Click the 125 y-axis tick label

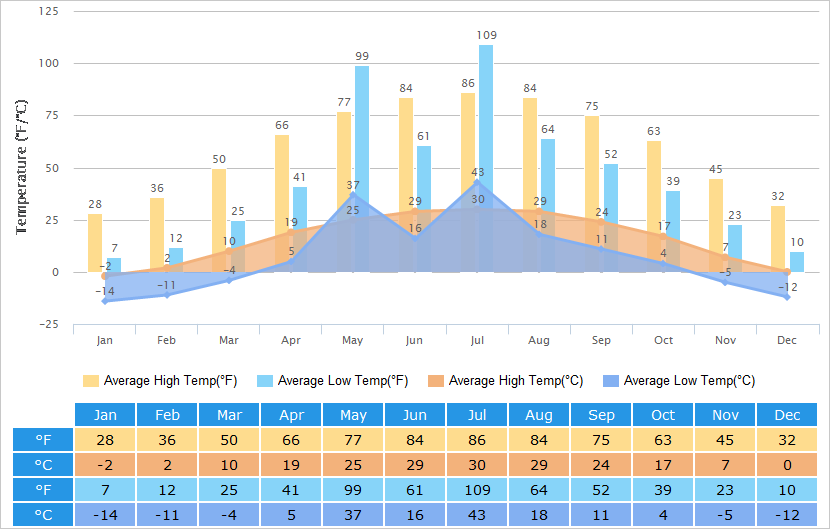(49, 11)
